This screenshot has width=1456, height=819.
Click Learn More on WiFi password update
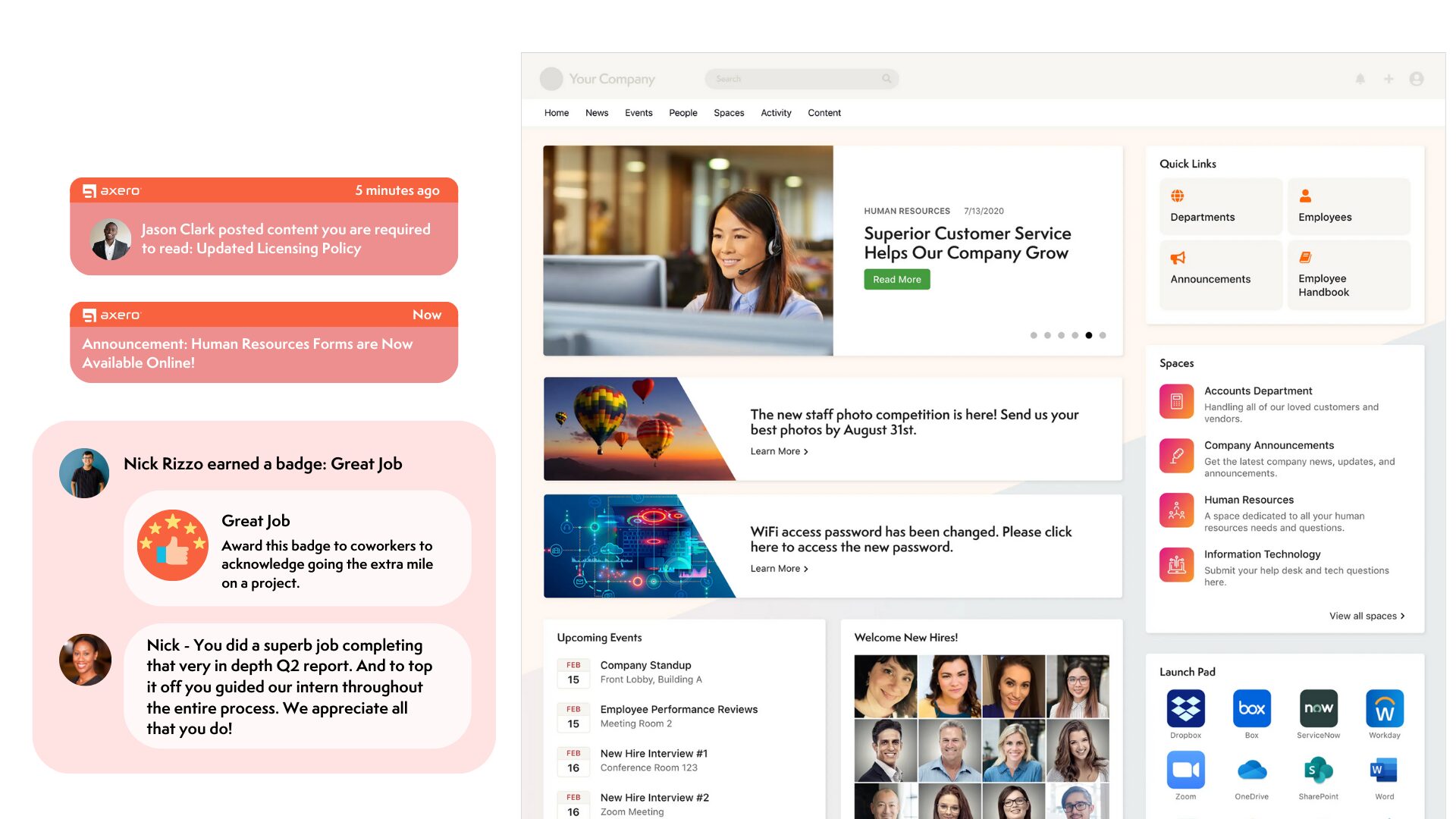pos(777,568)
